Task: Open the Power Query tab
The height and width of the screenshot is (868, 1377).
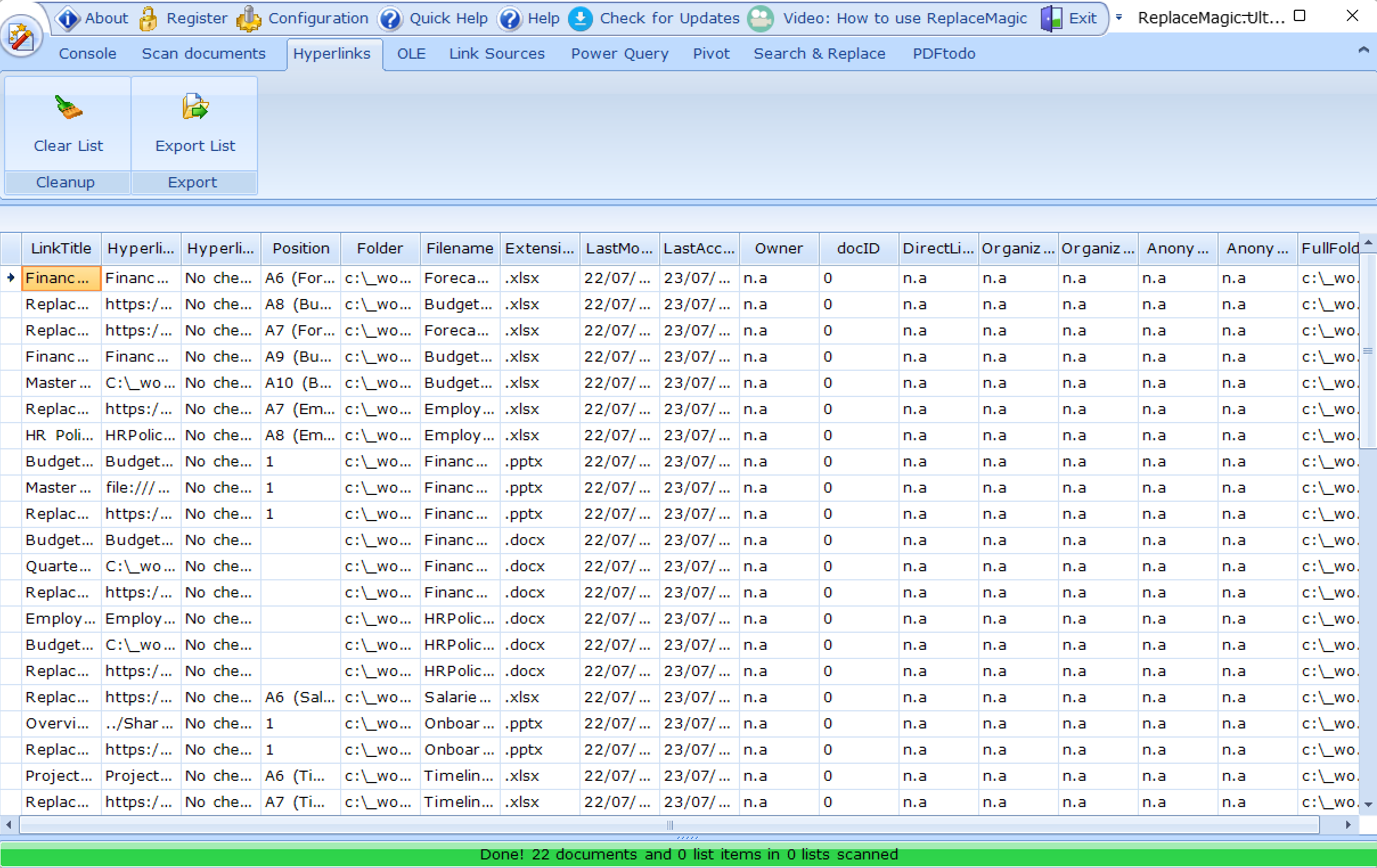Action: pos(619,54)
